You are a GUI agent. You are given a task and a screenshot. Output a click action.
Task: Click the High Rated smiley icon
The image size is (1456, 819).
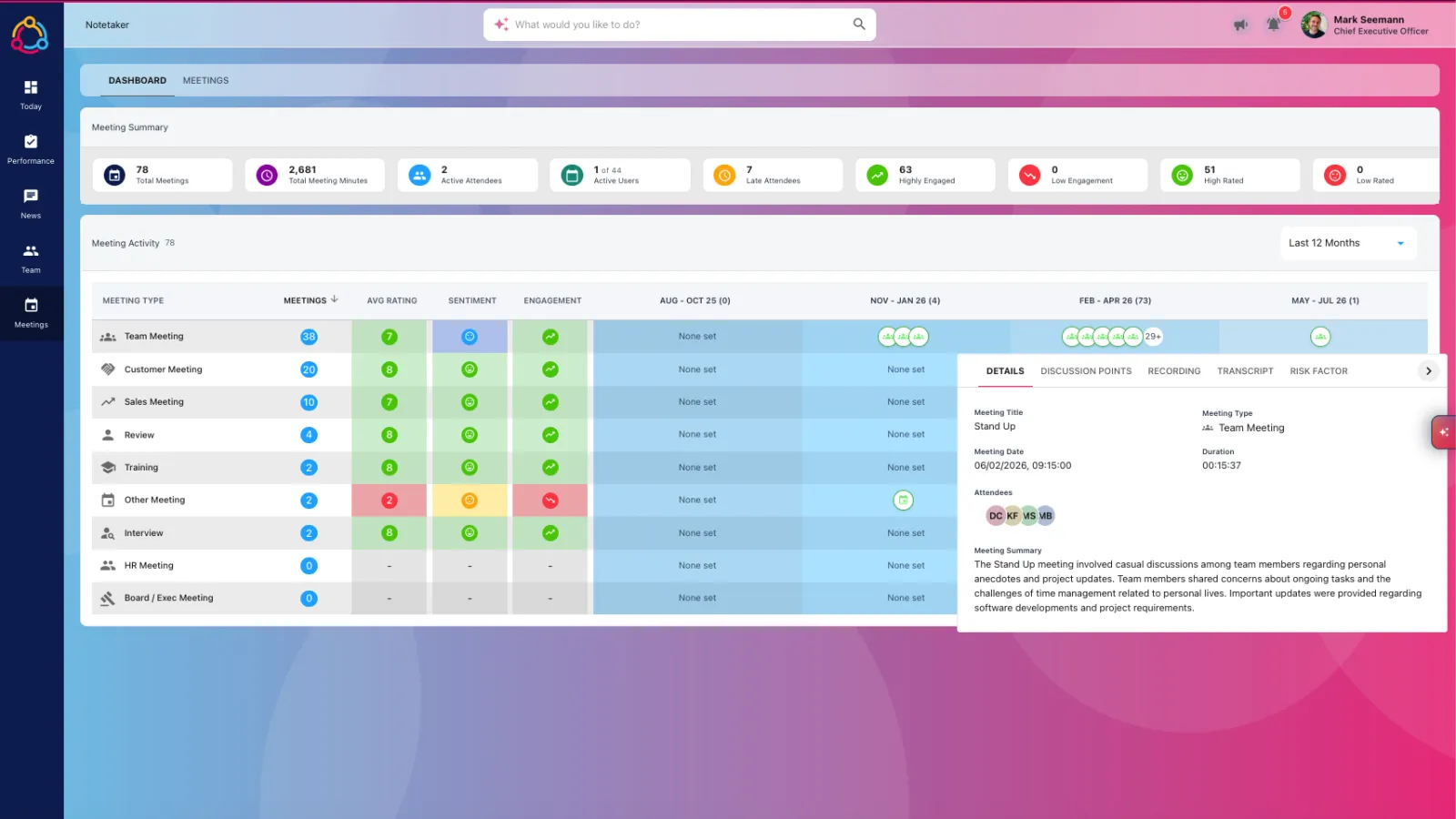tap(1182, 175)
